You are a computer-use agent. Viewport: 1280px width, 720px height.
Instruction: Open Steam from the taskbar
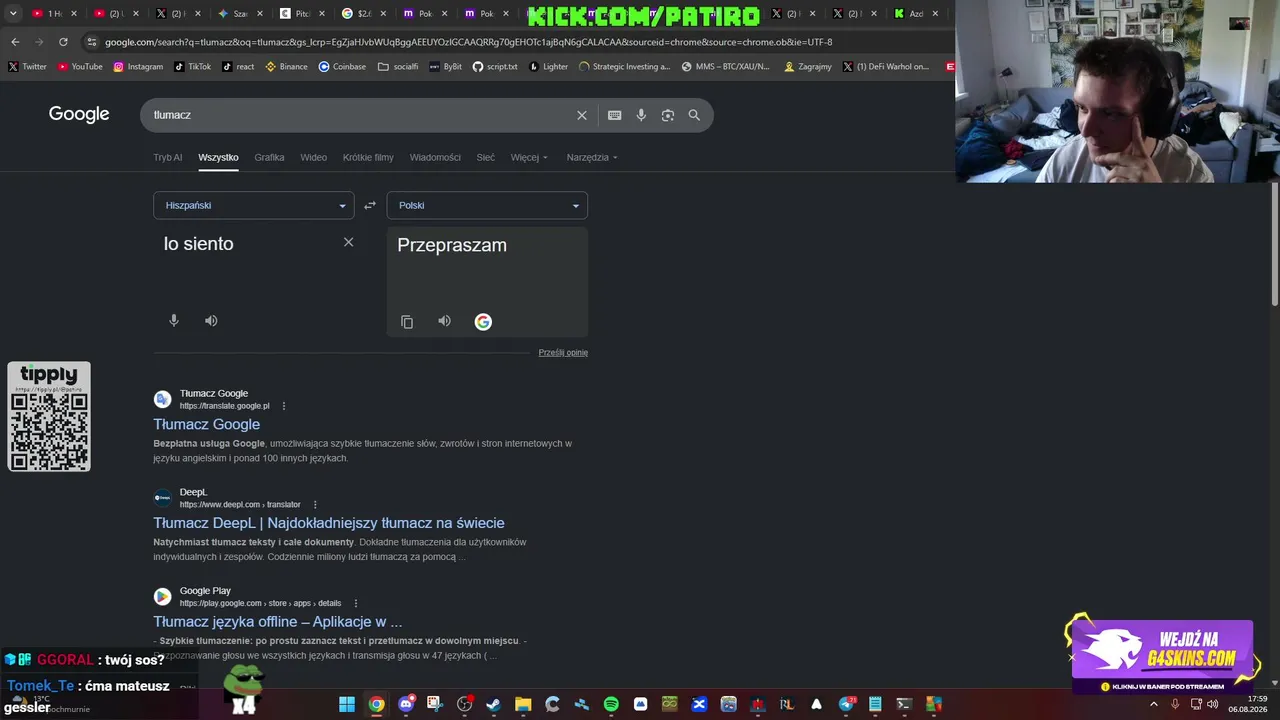click(493, 704)
